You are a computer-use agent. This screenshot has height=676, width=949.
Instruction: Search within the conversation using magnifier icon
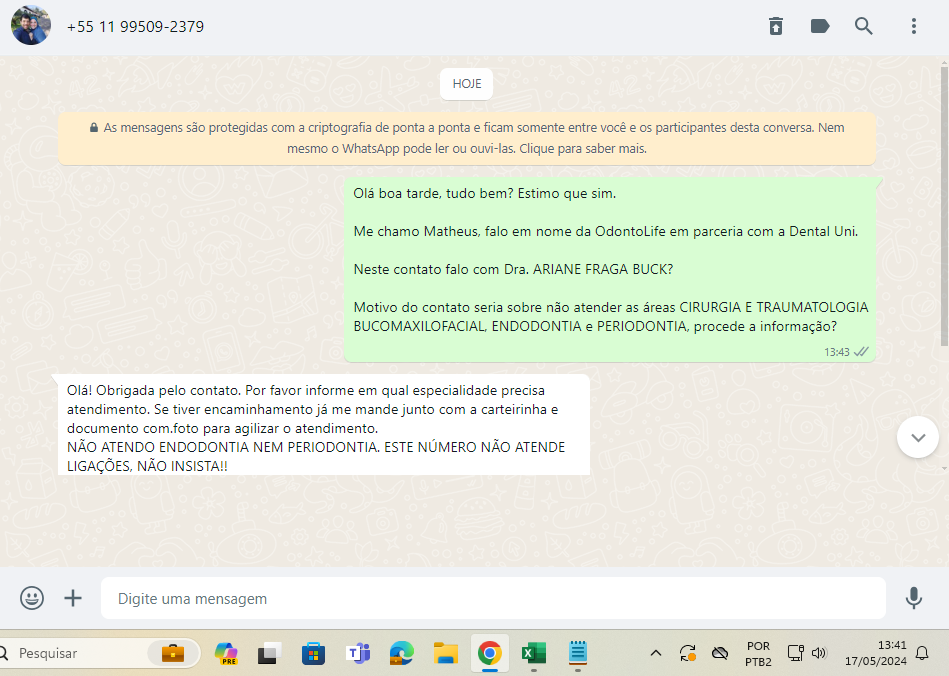(x=864, y=26)
